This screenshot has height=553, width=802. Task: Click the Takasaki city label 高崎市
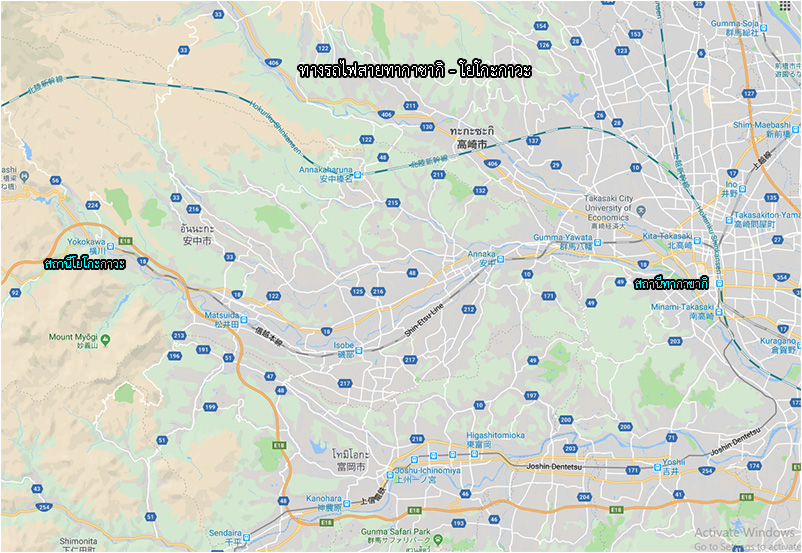[x=472, y=145]
